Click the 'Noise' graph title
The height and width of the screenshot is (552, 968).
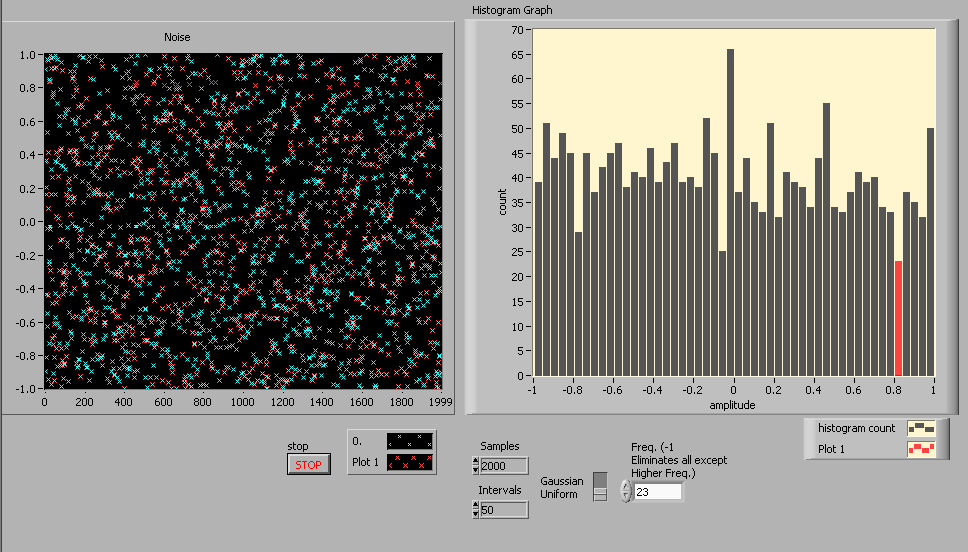point(177,37)
